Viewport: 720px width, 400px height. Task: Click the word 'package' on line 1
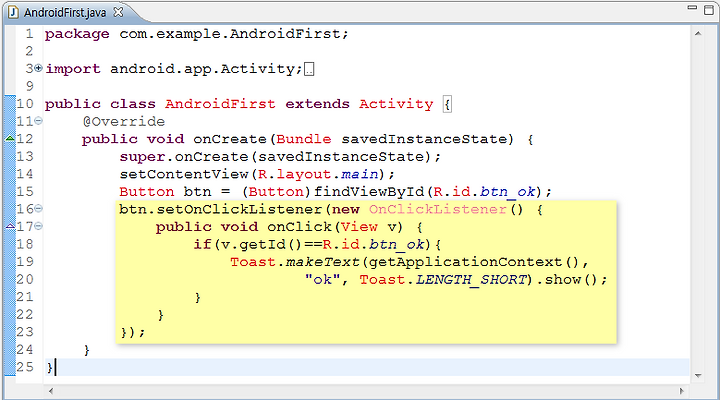click(77, 34)
